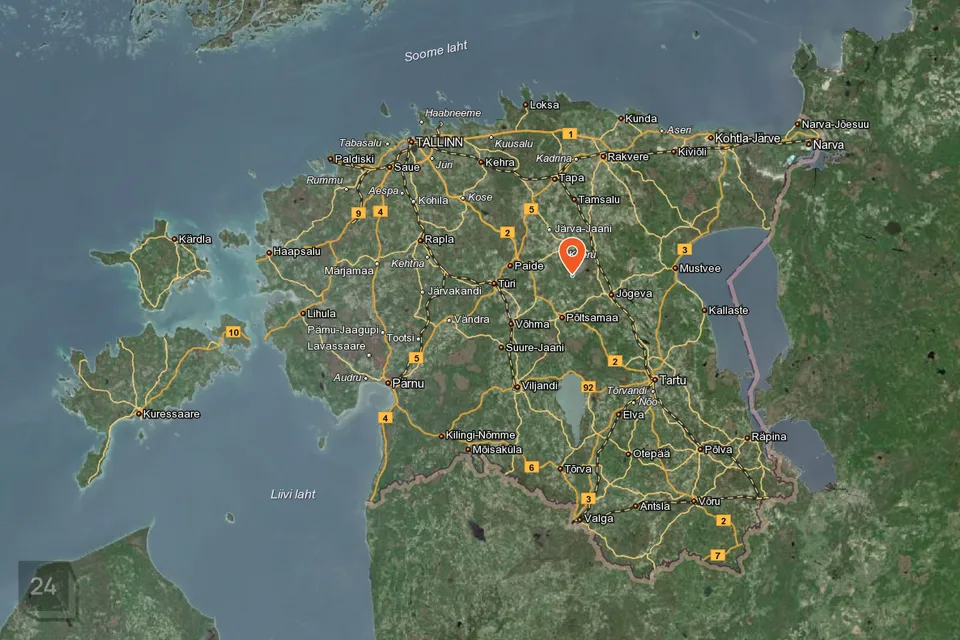Select the Kohtla-Järve city label
960x640 pixels.
pos(748,138)
